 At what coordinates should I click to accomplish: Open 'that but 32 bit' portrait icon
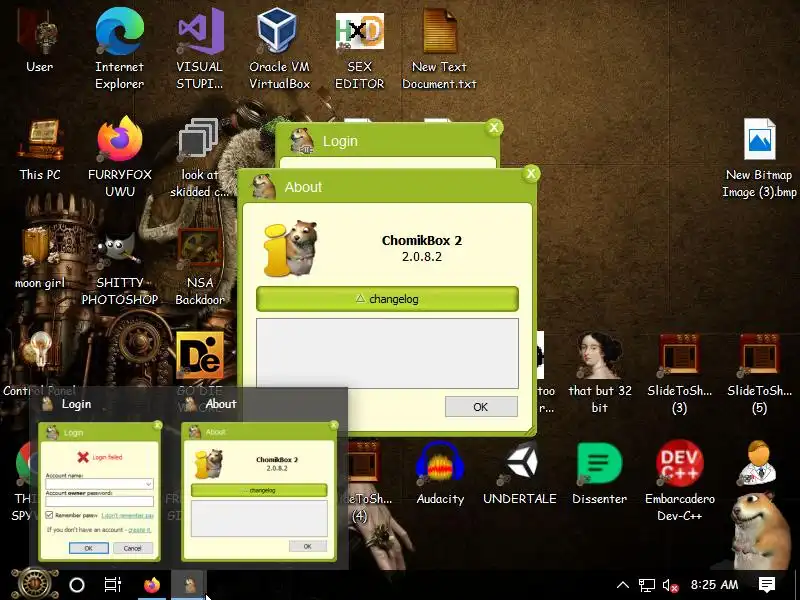pos(600,374)
